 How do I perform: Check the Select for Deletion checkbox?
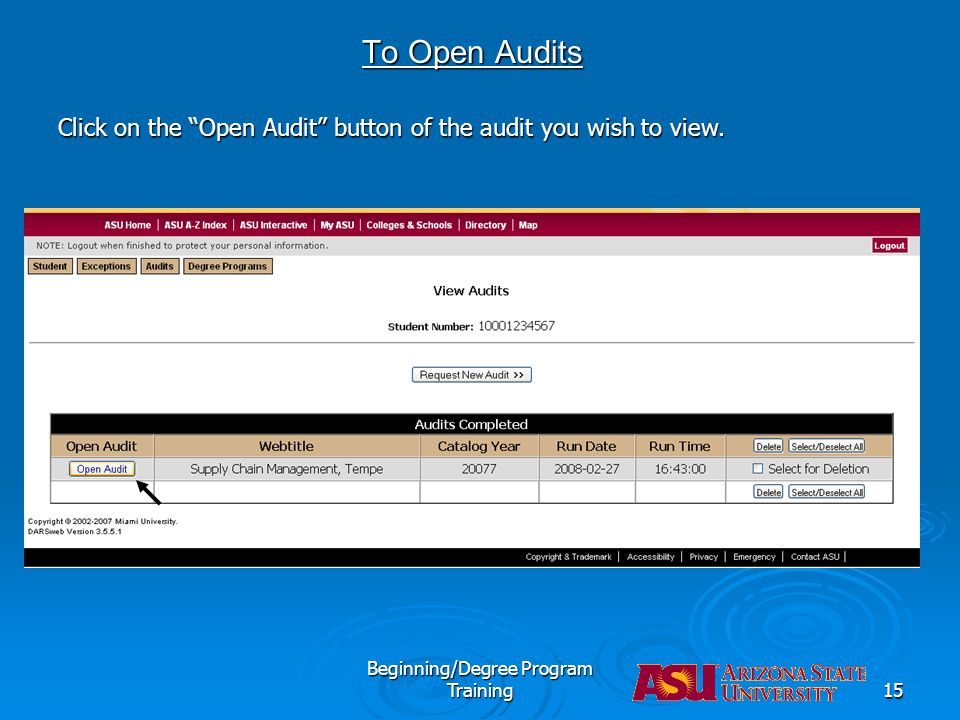[x=757, y=468]
